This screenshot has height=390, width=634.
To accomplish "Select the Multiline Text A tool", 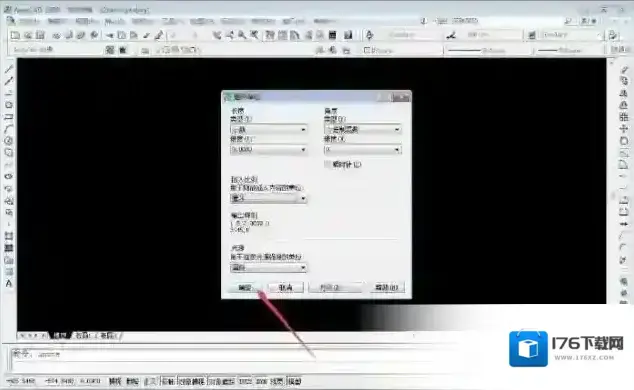I will pyautogui.click(x=8, y=284).
